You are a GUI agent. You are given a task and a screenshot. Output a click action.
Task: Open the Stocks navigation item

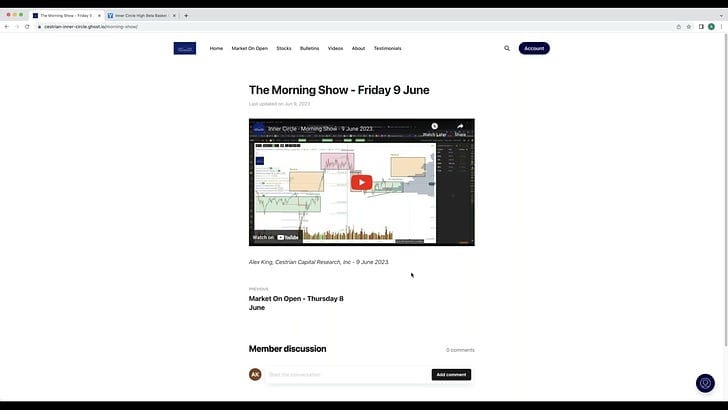pyautogui.click(x=284, y=48)
